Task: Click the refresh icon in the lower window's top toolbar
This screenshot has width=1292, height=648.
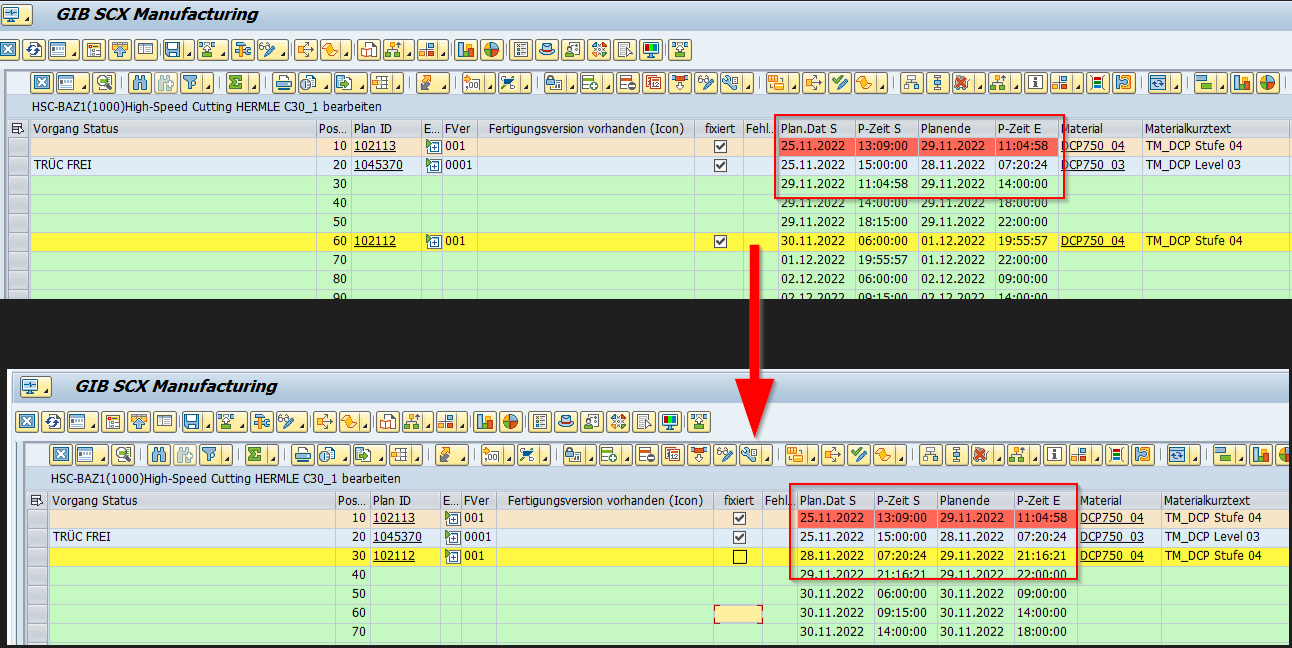Action: click(52, 421)
